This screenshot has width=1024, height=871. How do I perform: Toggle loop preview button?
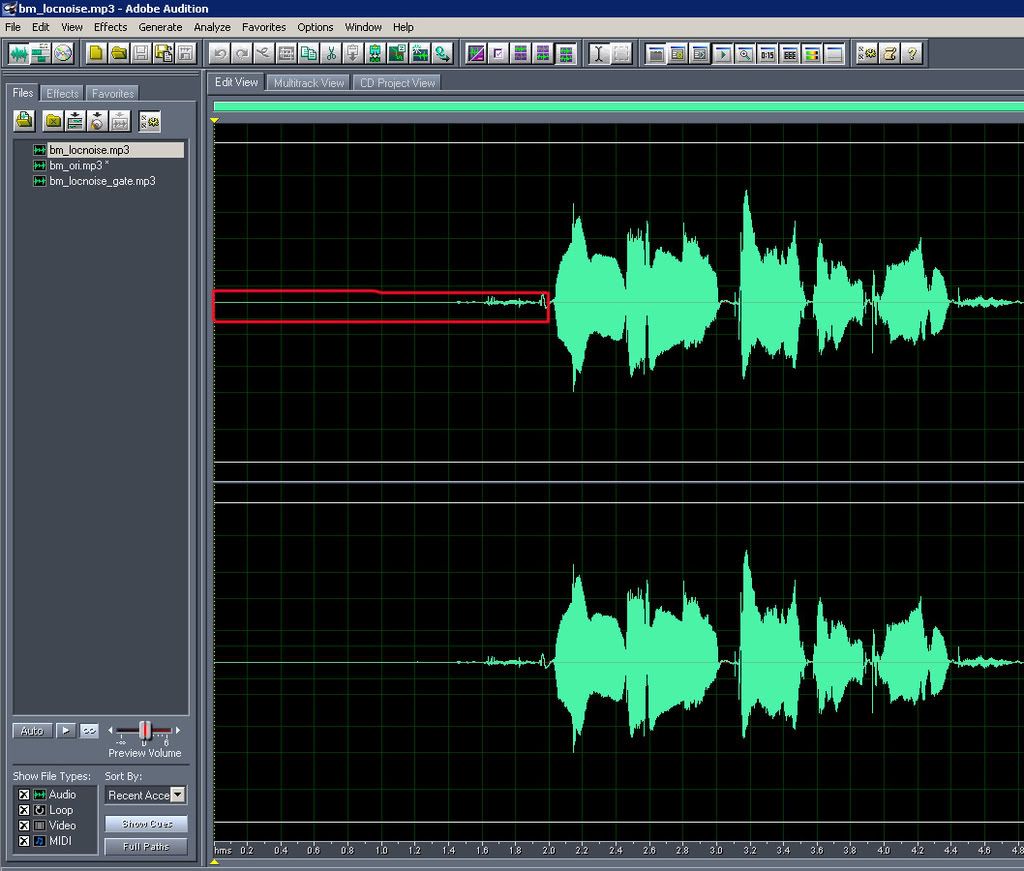click(x=89, y=731)
